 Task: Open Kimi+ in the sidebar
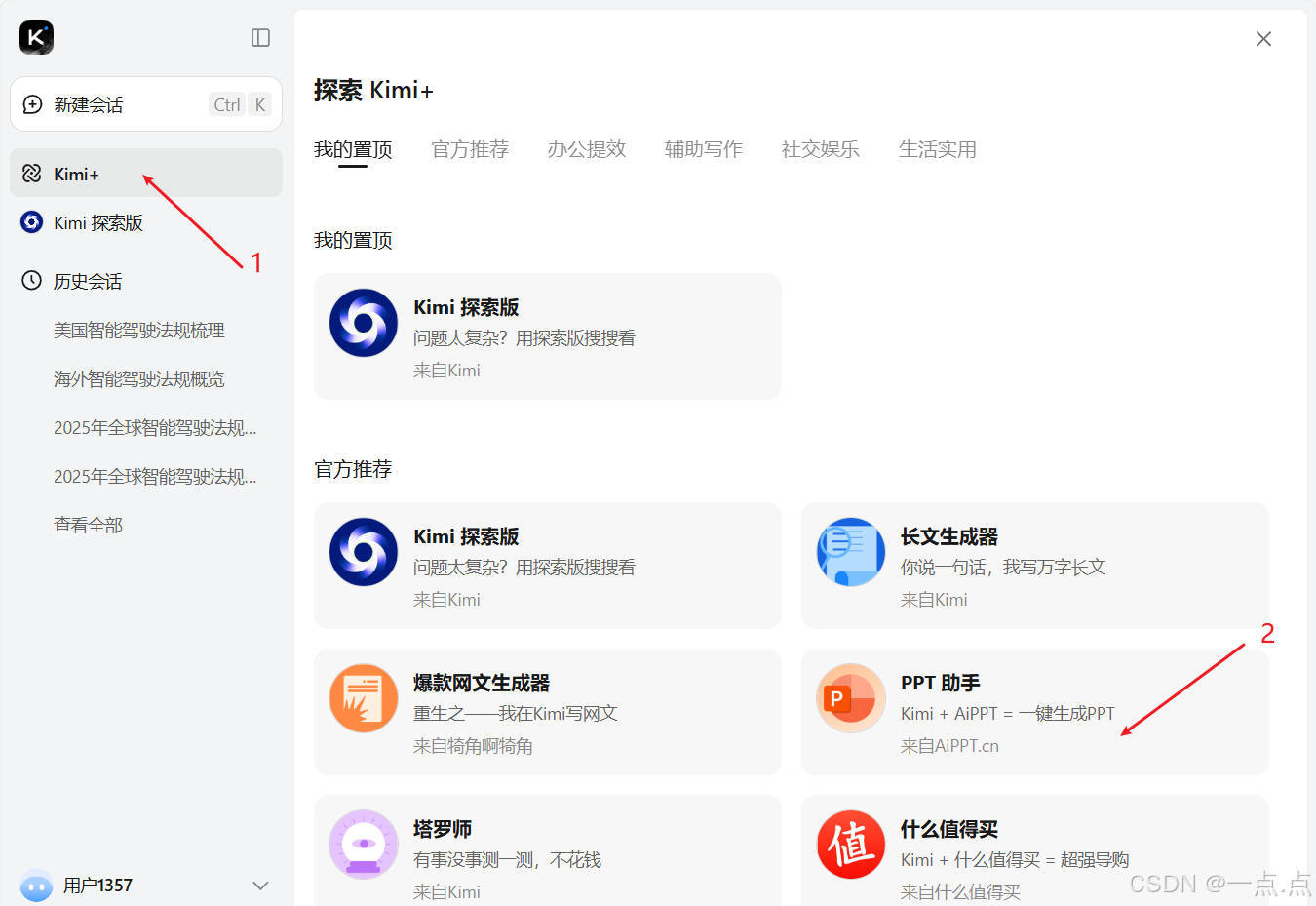(146, 174)
